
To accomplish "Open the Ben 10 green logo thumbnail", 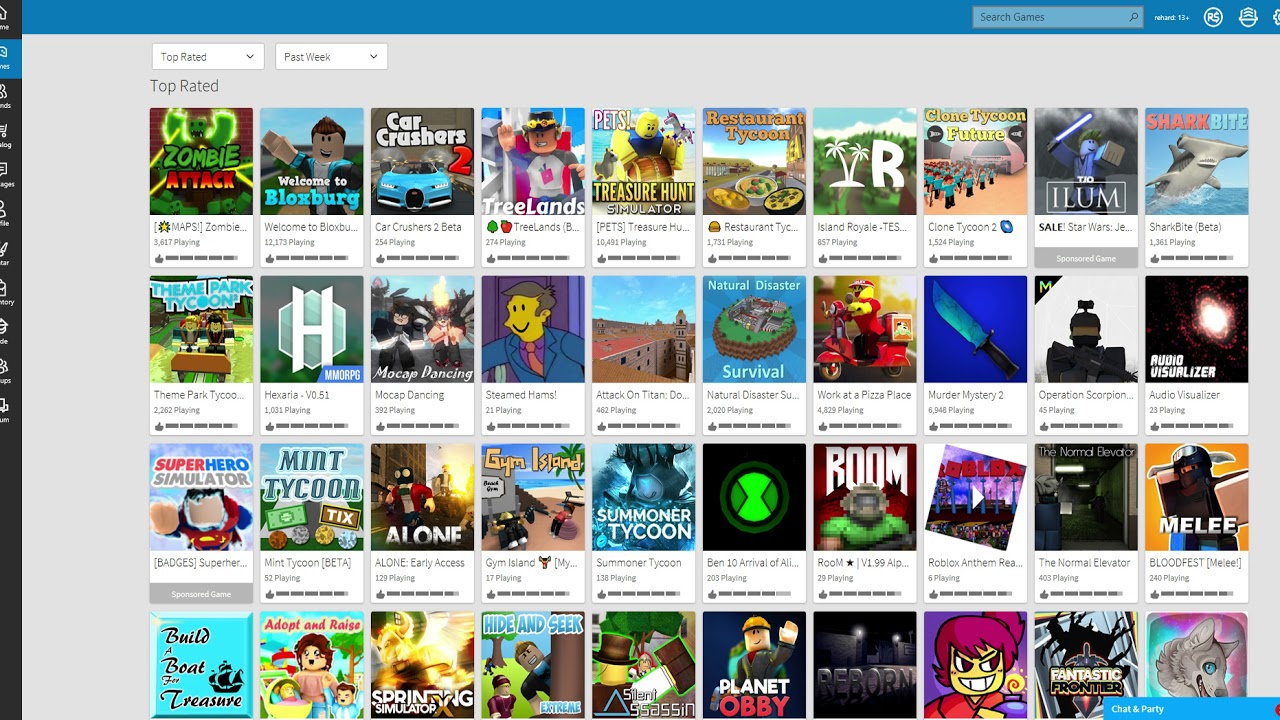I will (x=754, y=497).
